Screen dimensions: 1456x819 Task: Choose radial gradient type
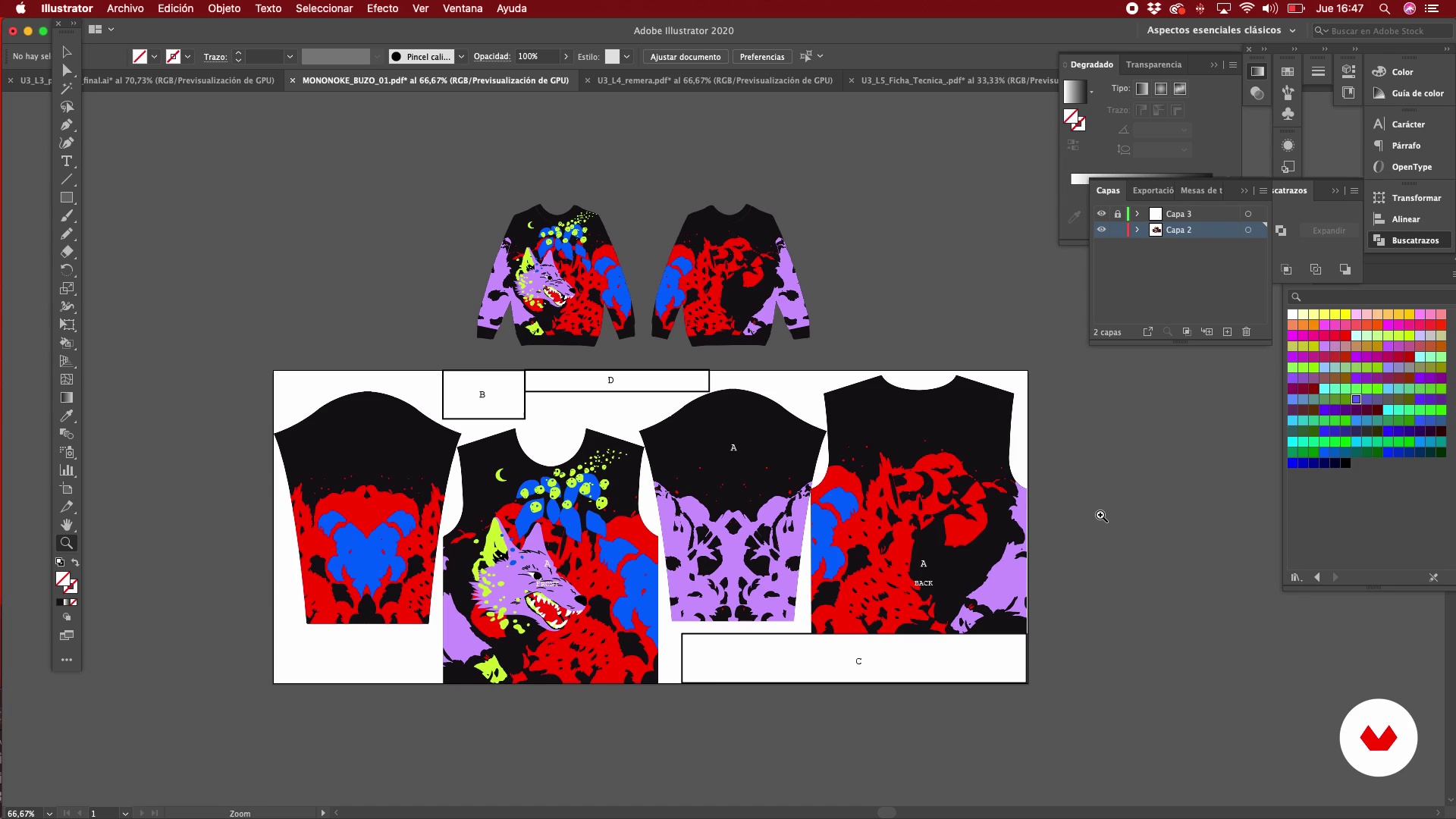[x=1161, y=89]
